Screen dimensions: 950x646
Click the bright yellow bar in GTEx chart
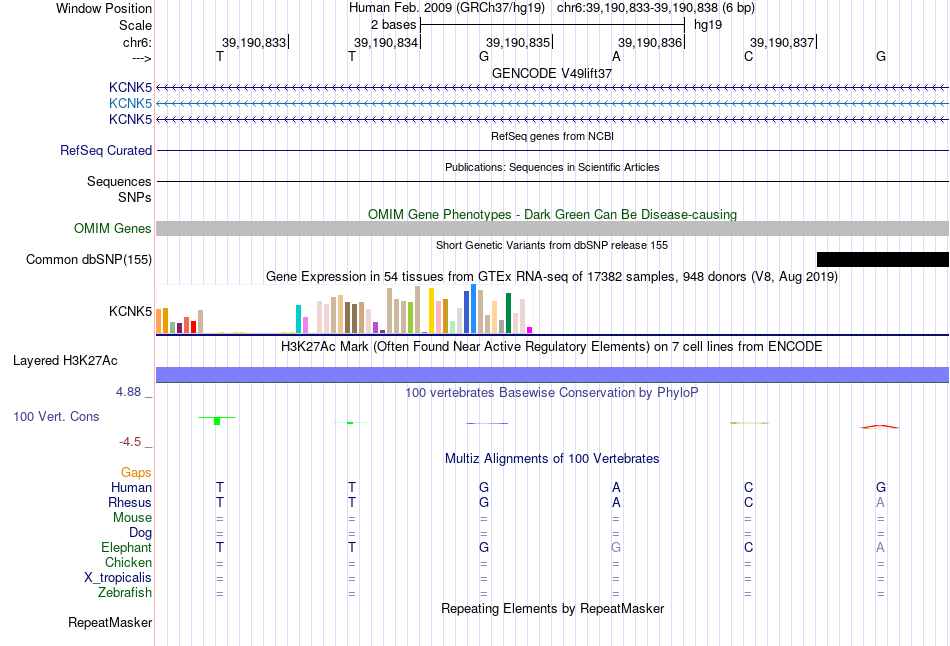pos(431,311)
